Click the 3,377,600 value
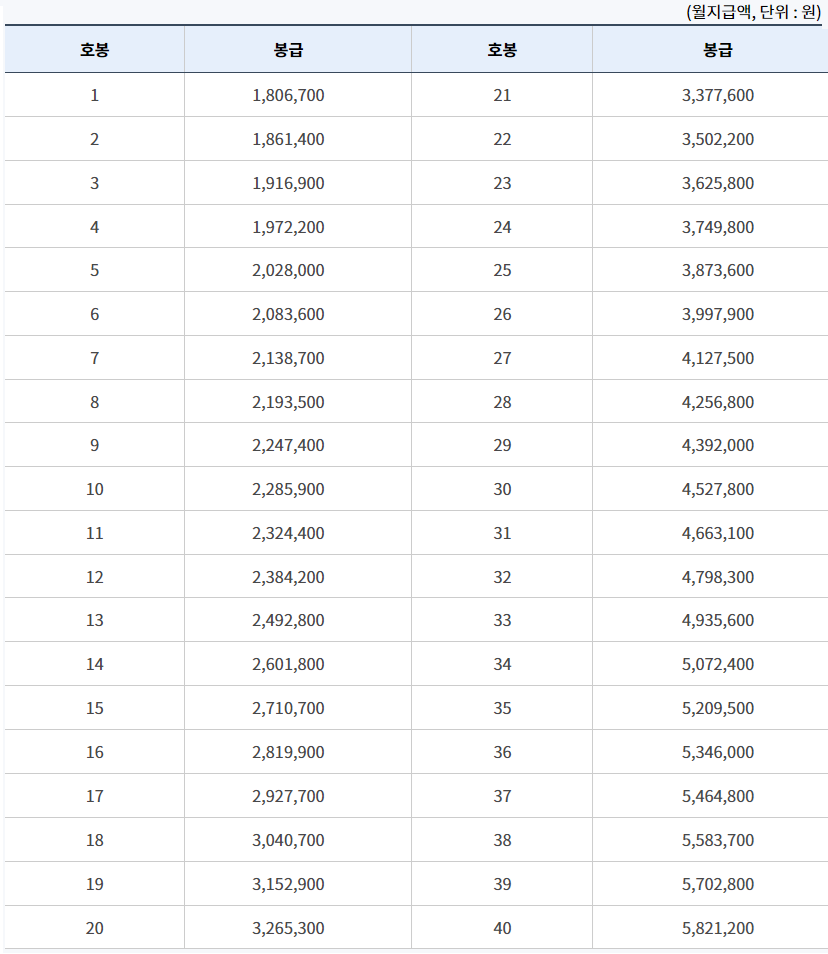The height and width of the screenshot is (954, 828). [x=718, y=95]
